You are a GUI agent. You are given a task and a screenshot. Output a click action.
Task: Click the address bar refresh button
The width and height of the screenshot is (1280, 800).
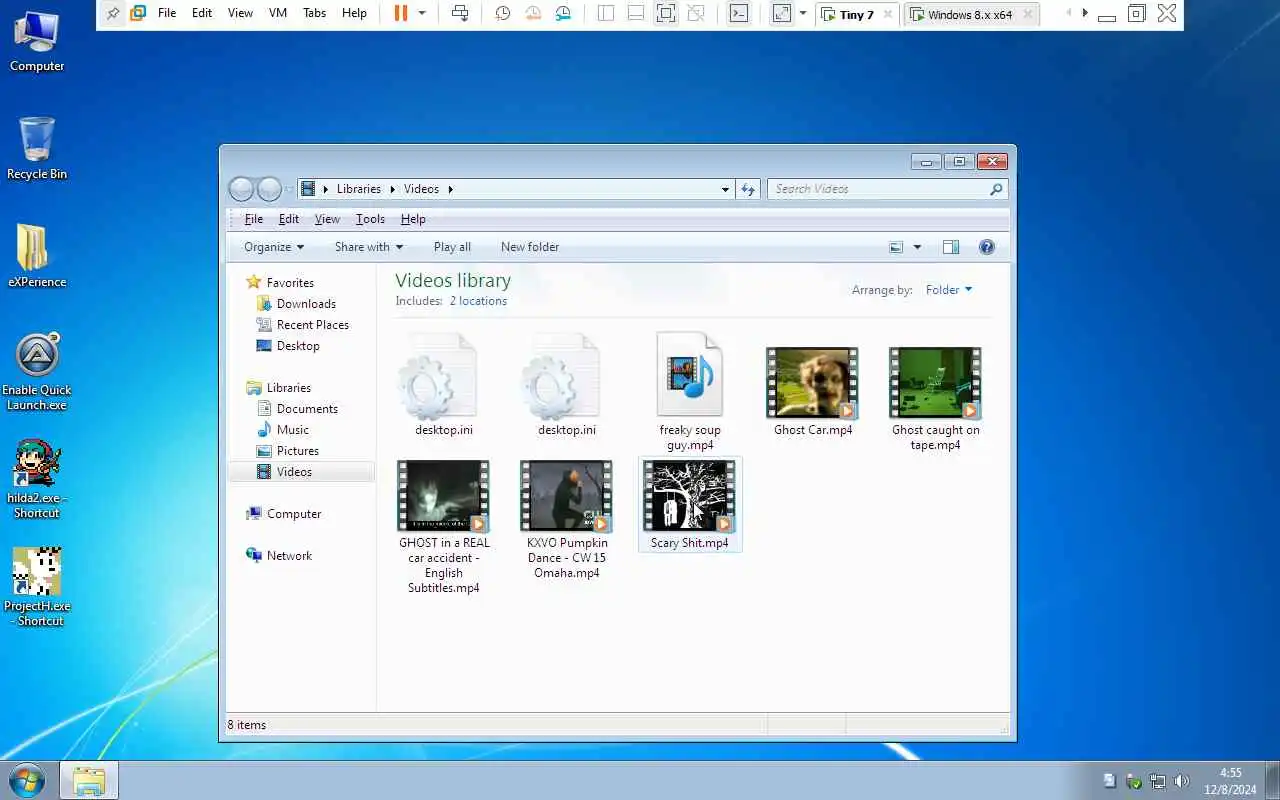click(748, 189)
